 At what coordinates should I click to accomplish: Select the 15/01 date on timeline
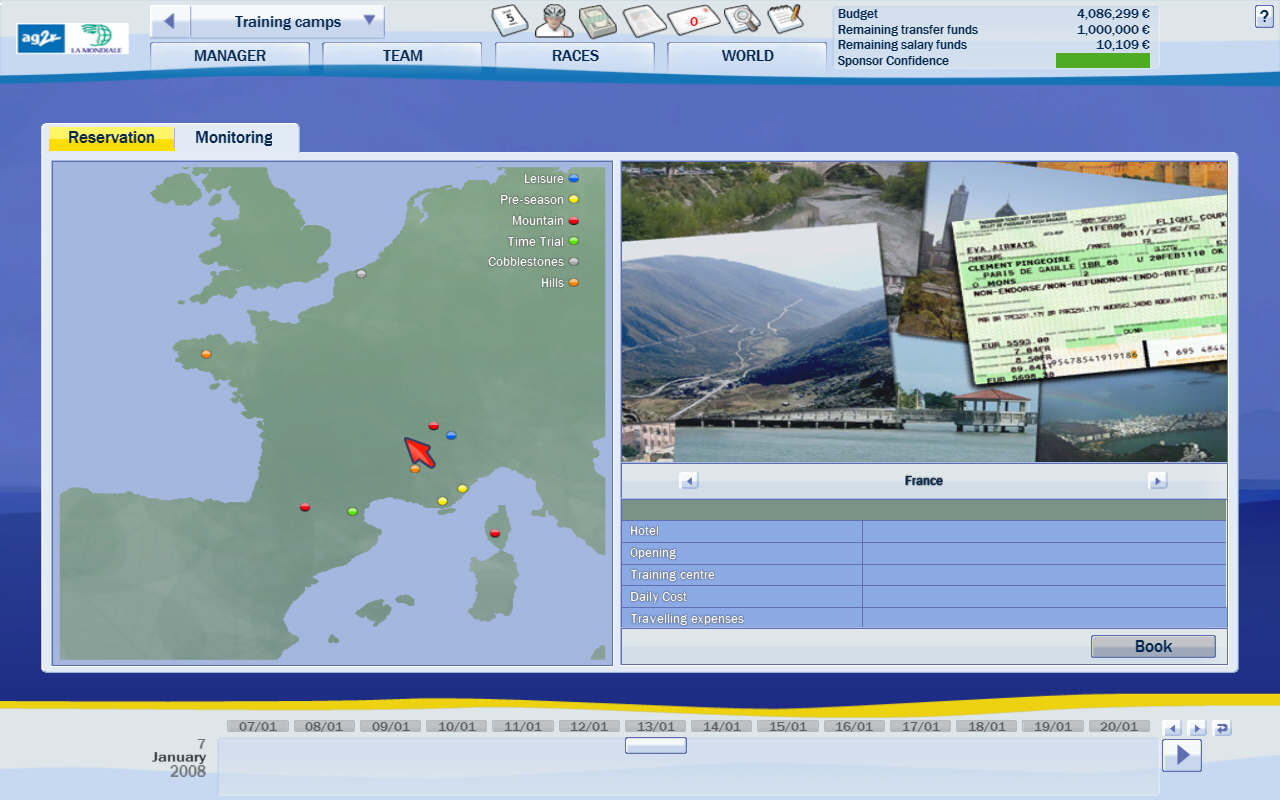tap(787, 727)
